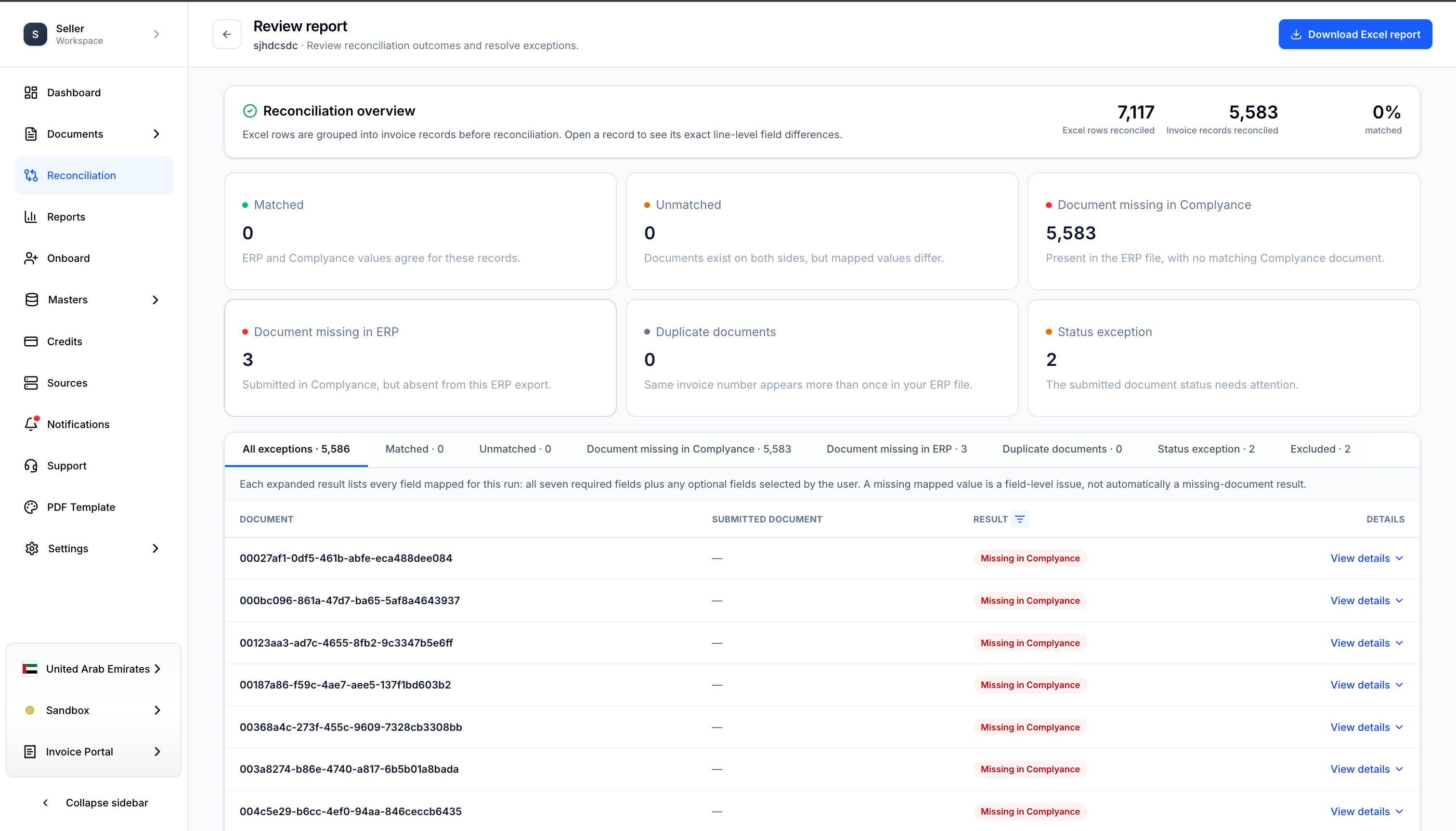Viewport: 1456px width, 831px height.
Task: Click the Invoice Portal receipt icon
Action: [x=30, y=752]
